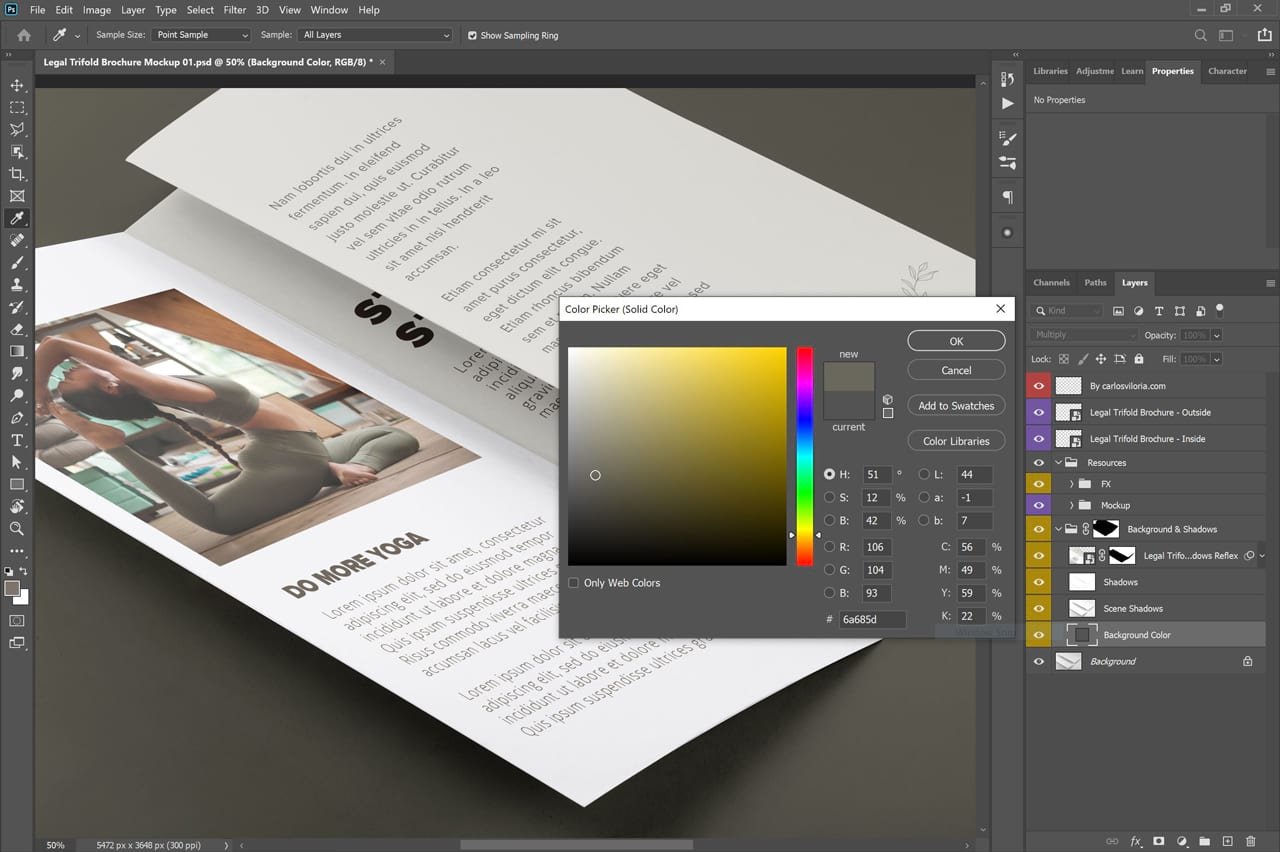Open the layer filter Kind dropdown
This screenshot has height=852, width=1280.
click(1068, 311)
